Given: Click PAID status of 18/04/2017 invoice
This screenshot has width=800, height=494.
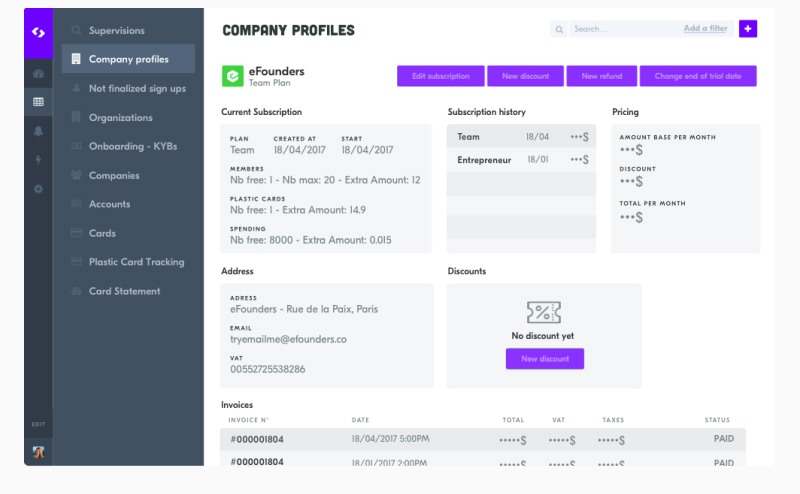Looking at the screenshot, I should click(723, 439).
